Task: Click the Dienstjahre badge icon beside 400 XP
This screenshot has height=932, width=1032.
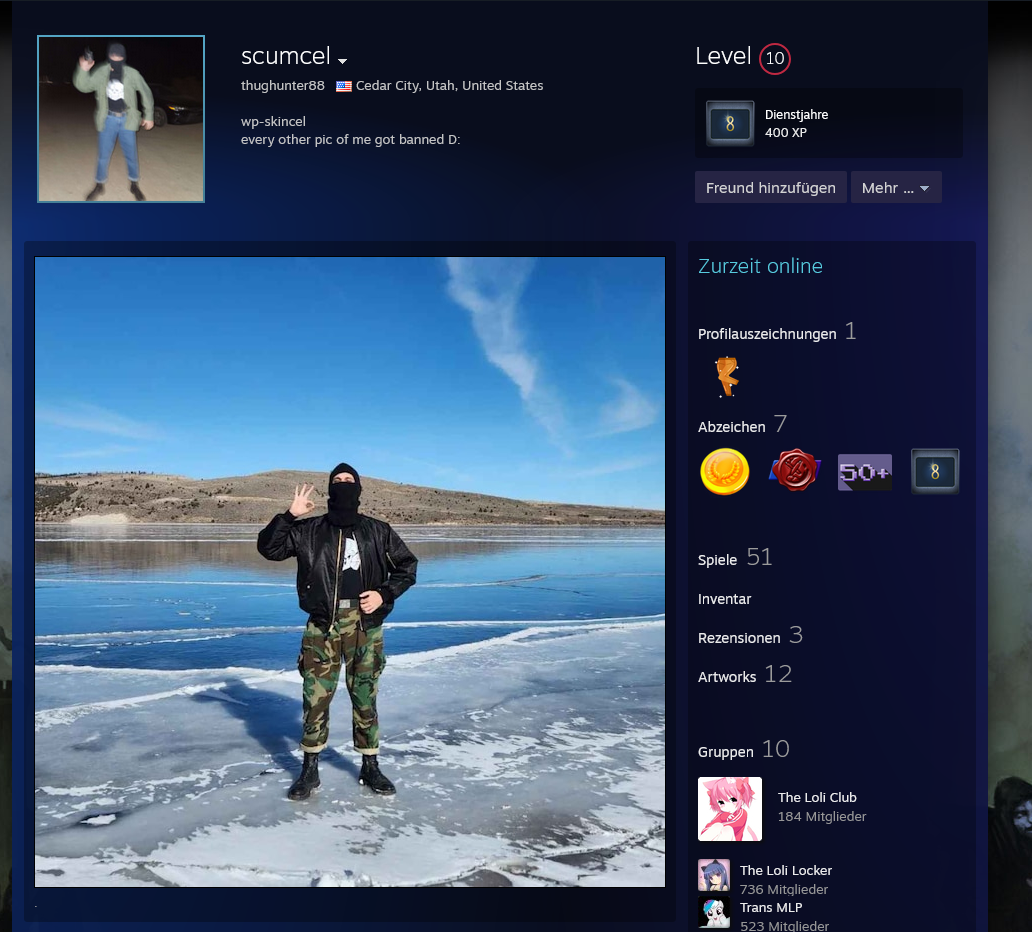Action: 730,123
